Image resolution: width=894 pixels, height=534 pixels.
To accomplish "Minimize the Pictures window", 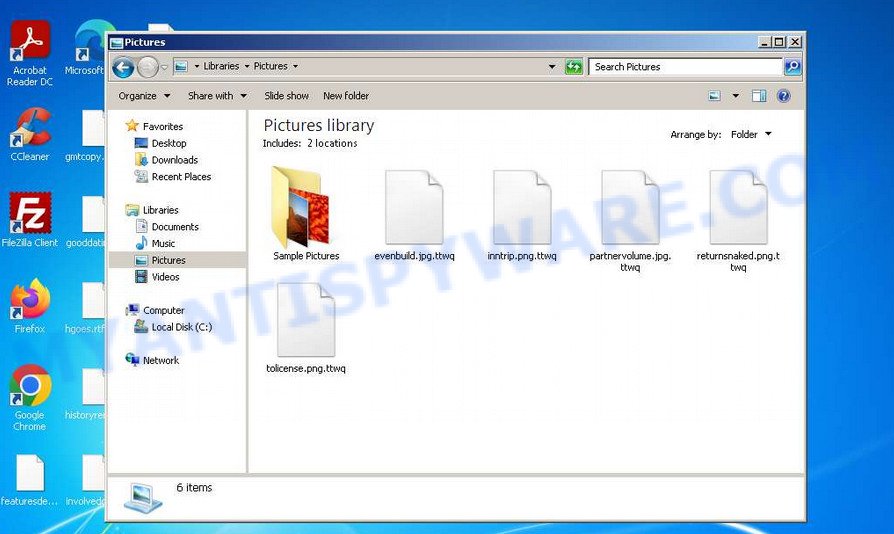I will (765, 42).
